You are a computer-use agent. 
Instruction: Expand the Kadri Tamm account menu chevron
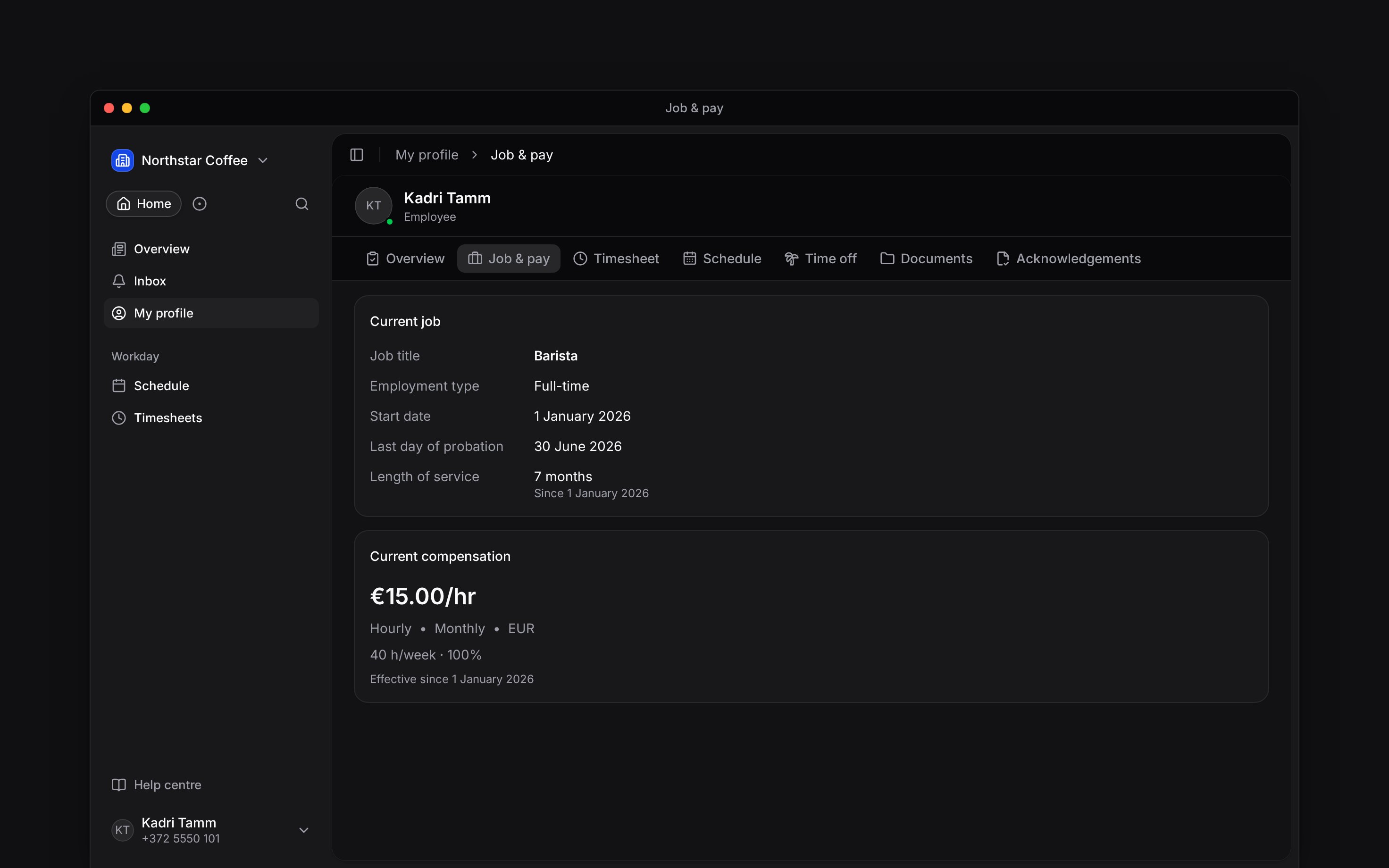click(x=304, y=830)
